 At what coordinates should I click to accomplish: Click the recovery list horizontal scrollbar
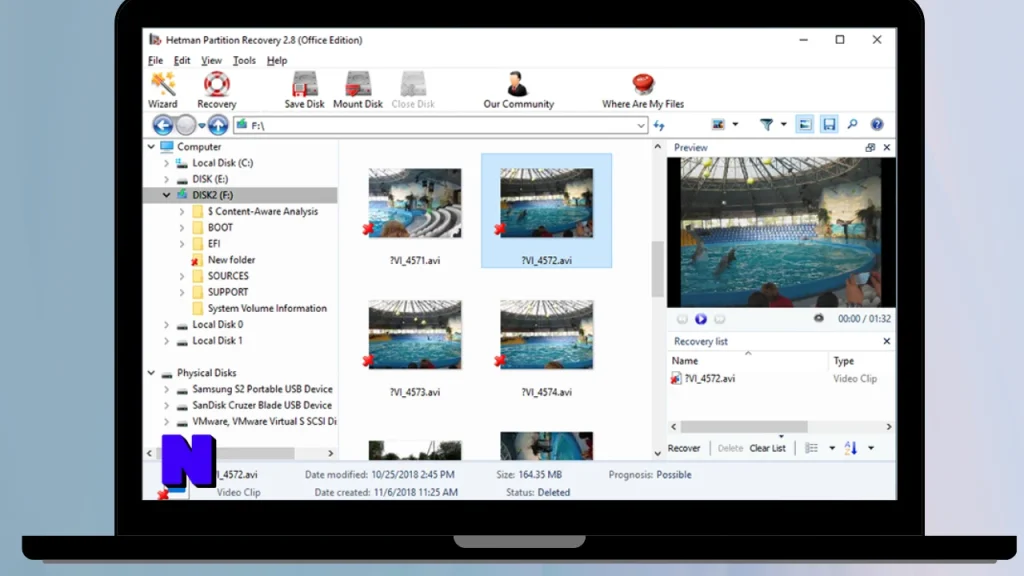(x=744, y=426)
